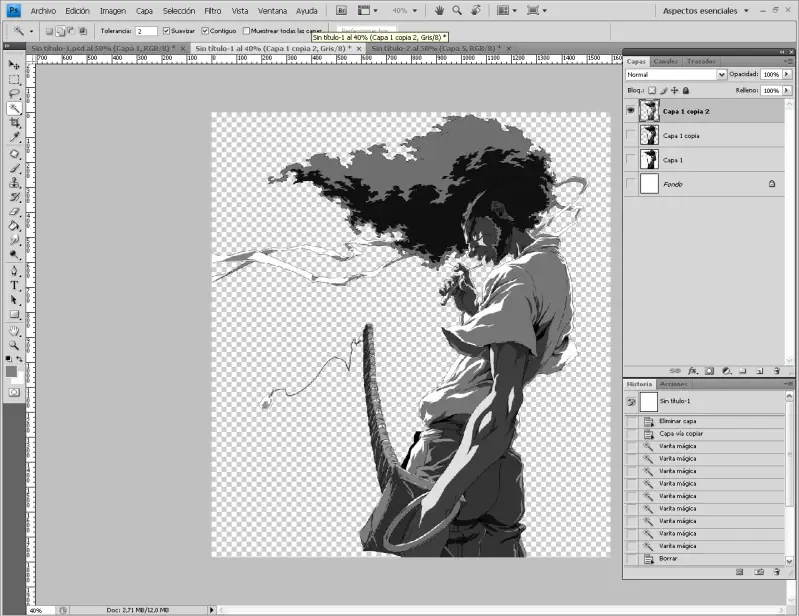
Task: Delete current state in Historia panel
Action: (777, 572)
